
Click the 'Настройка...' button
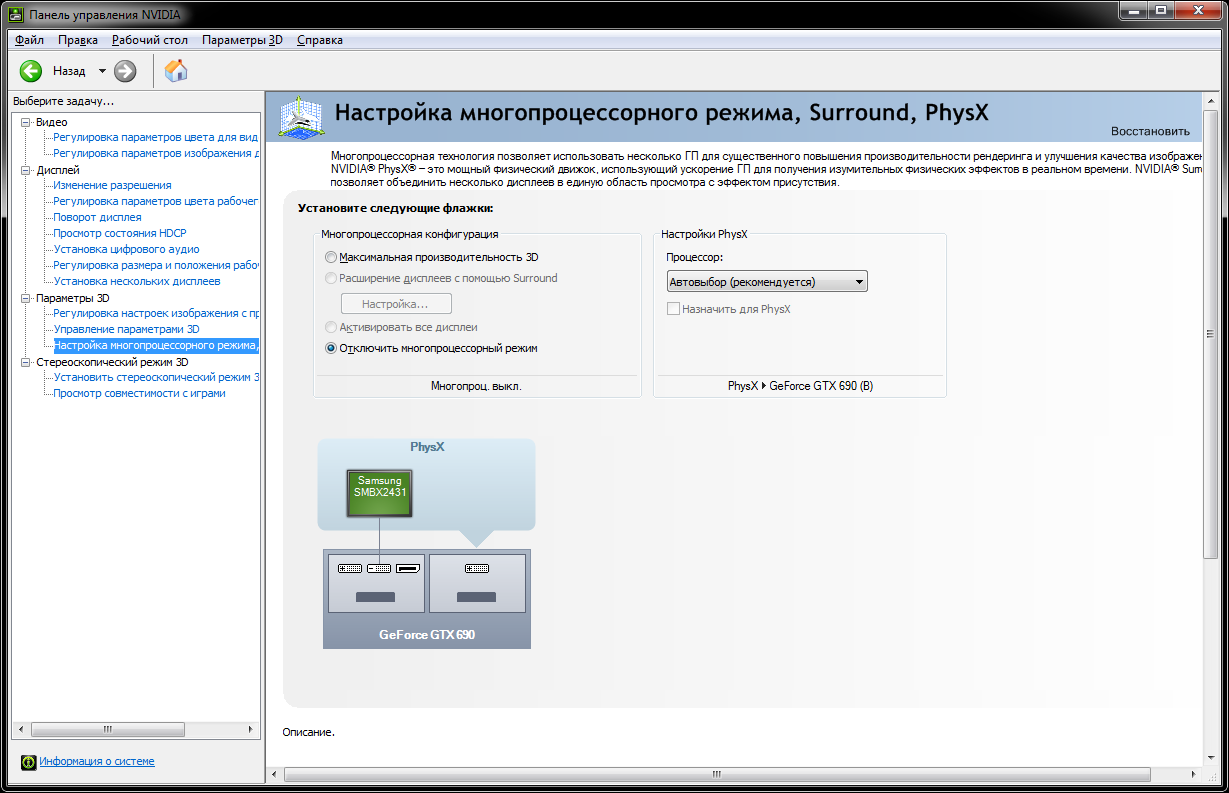click(396, 304)
